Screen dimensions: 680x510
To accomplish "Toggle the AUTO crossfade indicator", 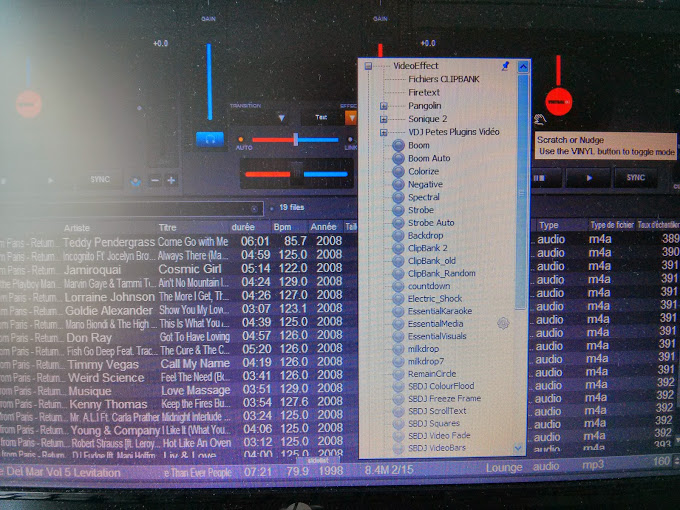I will coord(241,140).
